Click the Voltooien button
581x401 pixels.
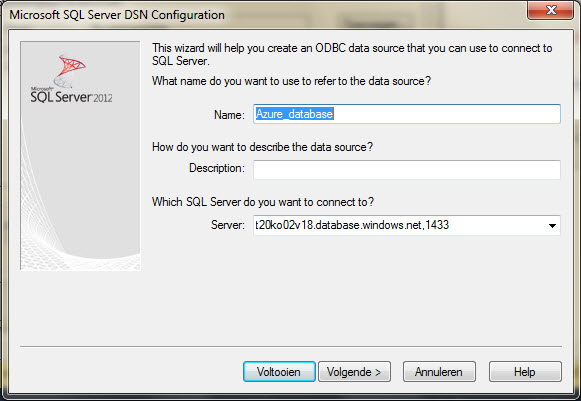[x=279, y=371]
